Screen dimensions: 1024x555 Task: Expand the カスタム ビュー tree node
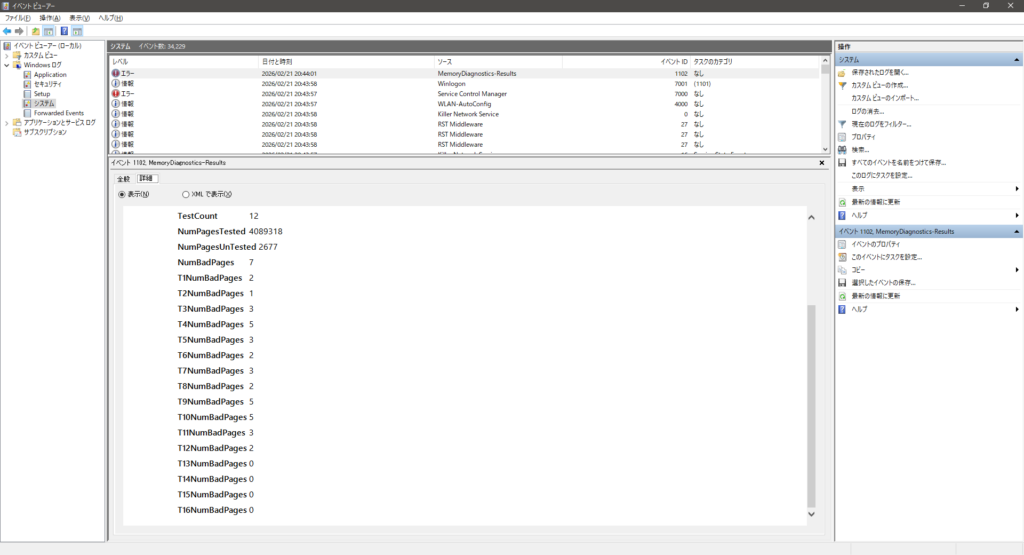pos(6,55)
